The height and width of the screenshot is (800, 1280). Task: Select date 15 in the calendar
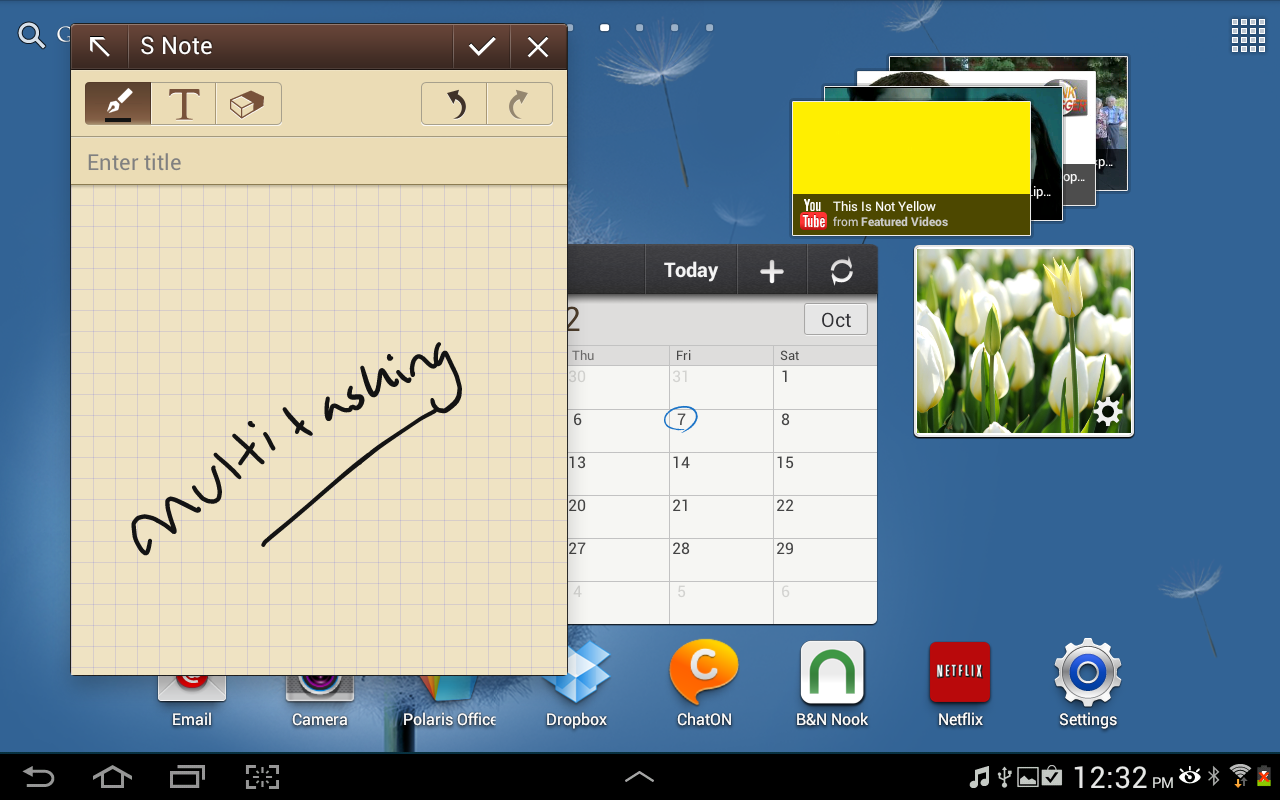click(x=825, y=474)
